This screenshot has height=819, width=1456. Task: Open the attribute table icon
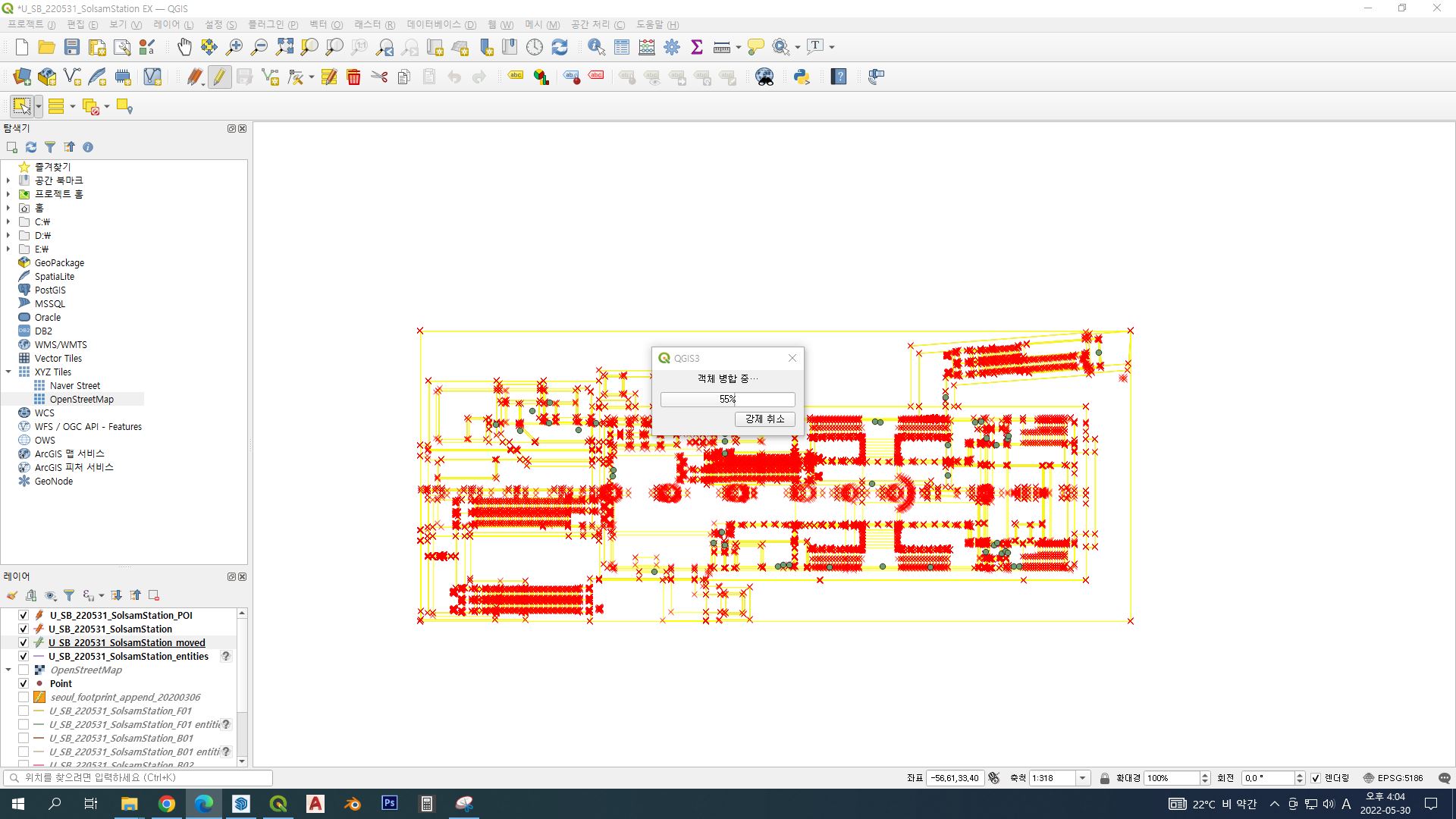(x=621, y=47)
